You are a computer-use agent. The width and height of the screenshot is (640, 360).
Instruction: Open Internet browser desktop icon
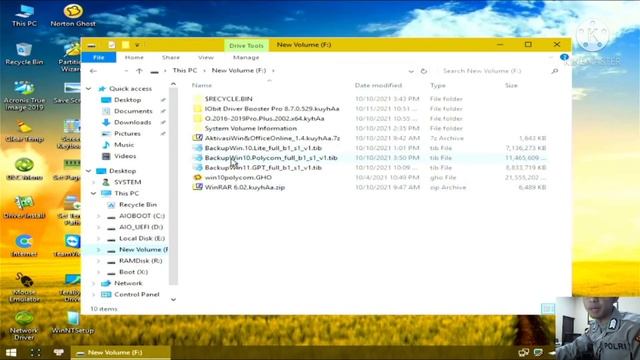click(24, 246)
